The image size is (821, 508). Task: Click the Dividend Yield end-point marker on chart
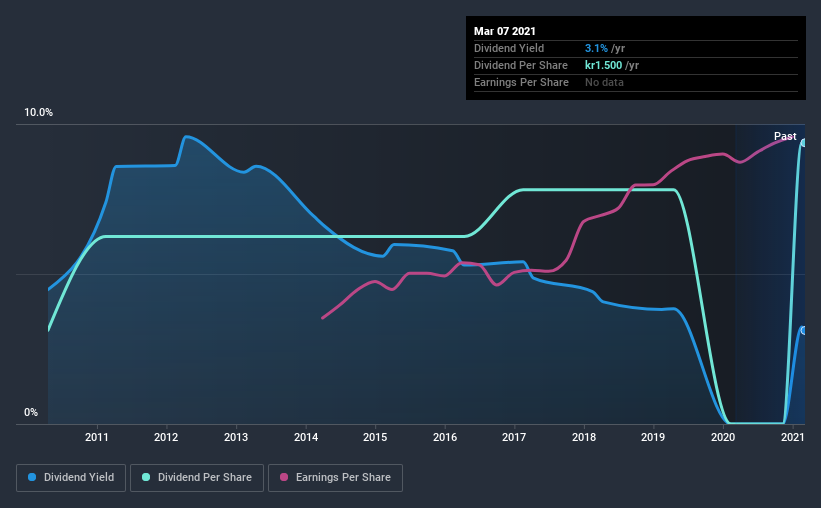(803, 330)
